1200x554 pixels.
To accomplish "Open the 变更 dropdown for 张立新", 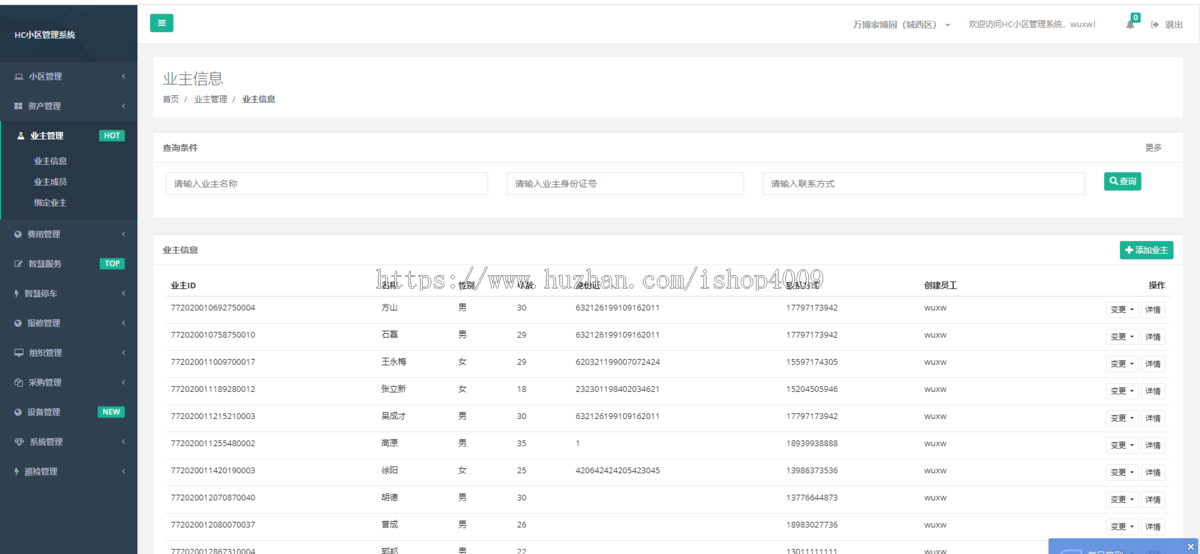I will coord(1121,391).
